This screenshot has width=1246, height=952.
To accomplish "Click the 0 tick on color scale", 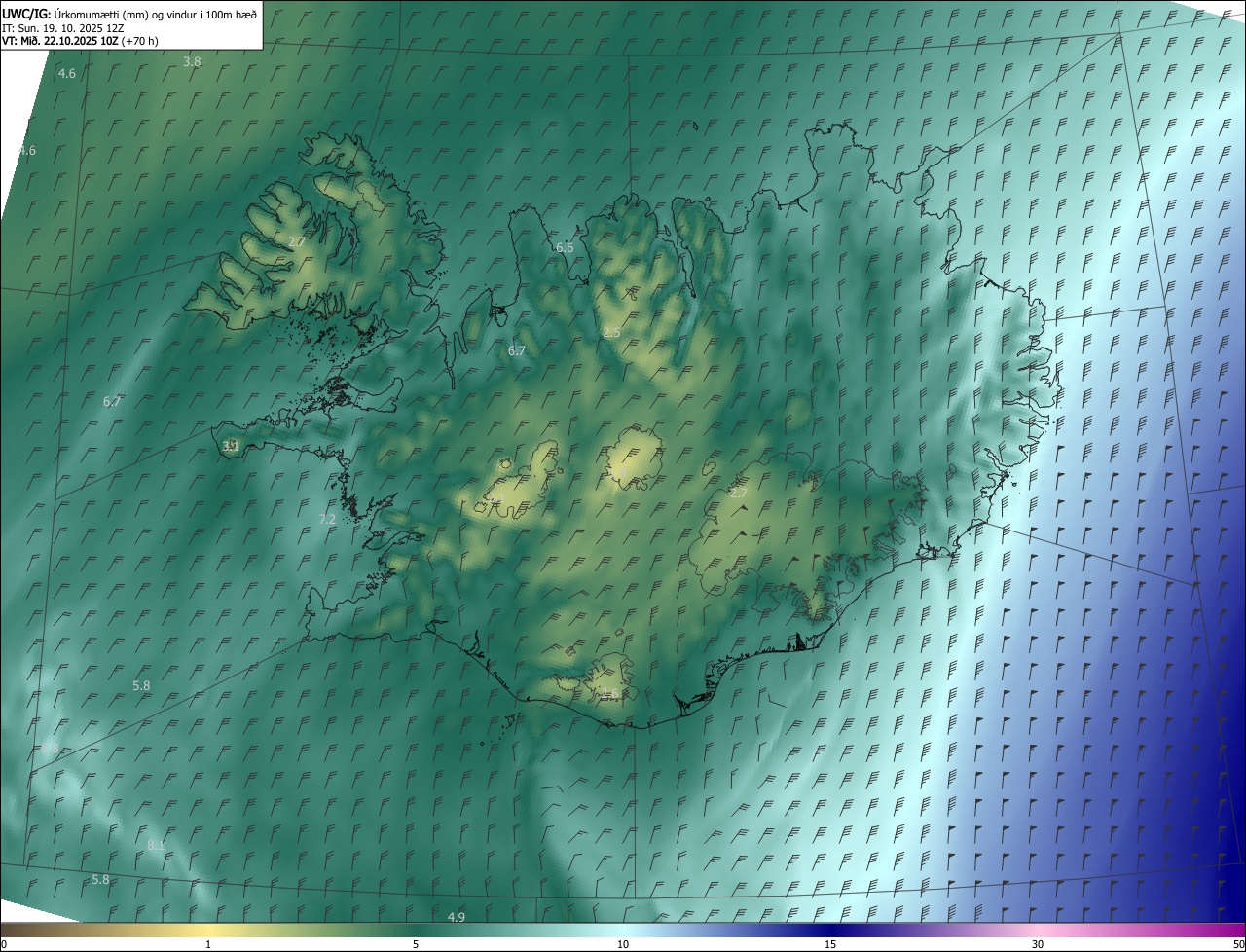I will coord(3,944).
